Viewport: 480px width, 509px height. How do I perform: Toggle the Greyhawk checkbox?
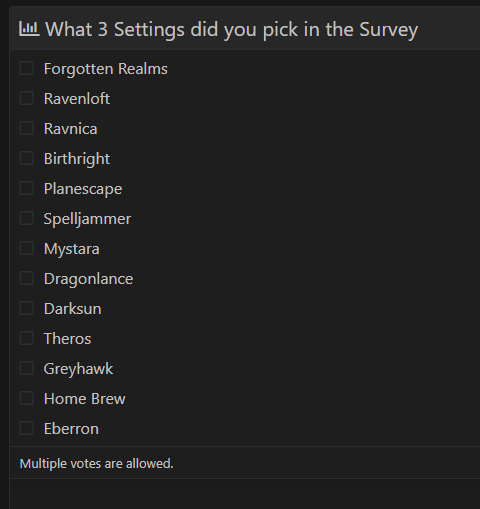(x=27, y=368)
